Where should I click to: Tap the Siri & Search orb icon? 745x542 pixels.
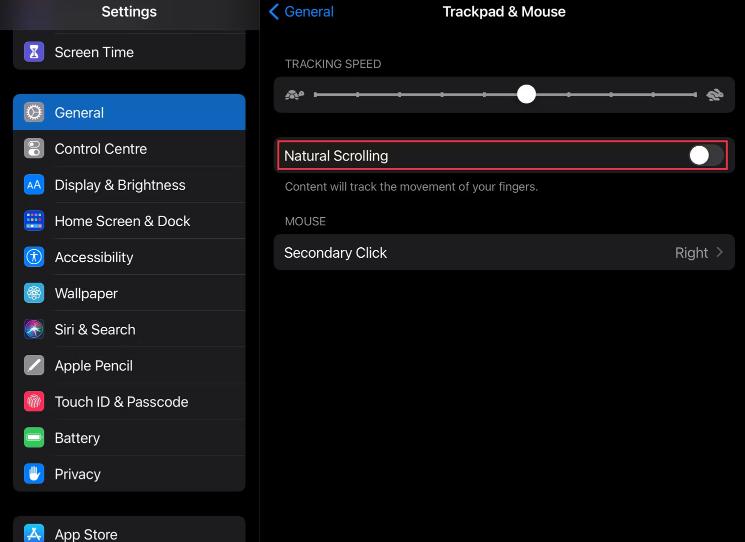click(x=34, y=329)
